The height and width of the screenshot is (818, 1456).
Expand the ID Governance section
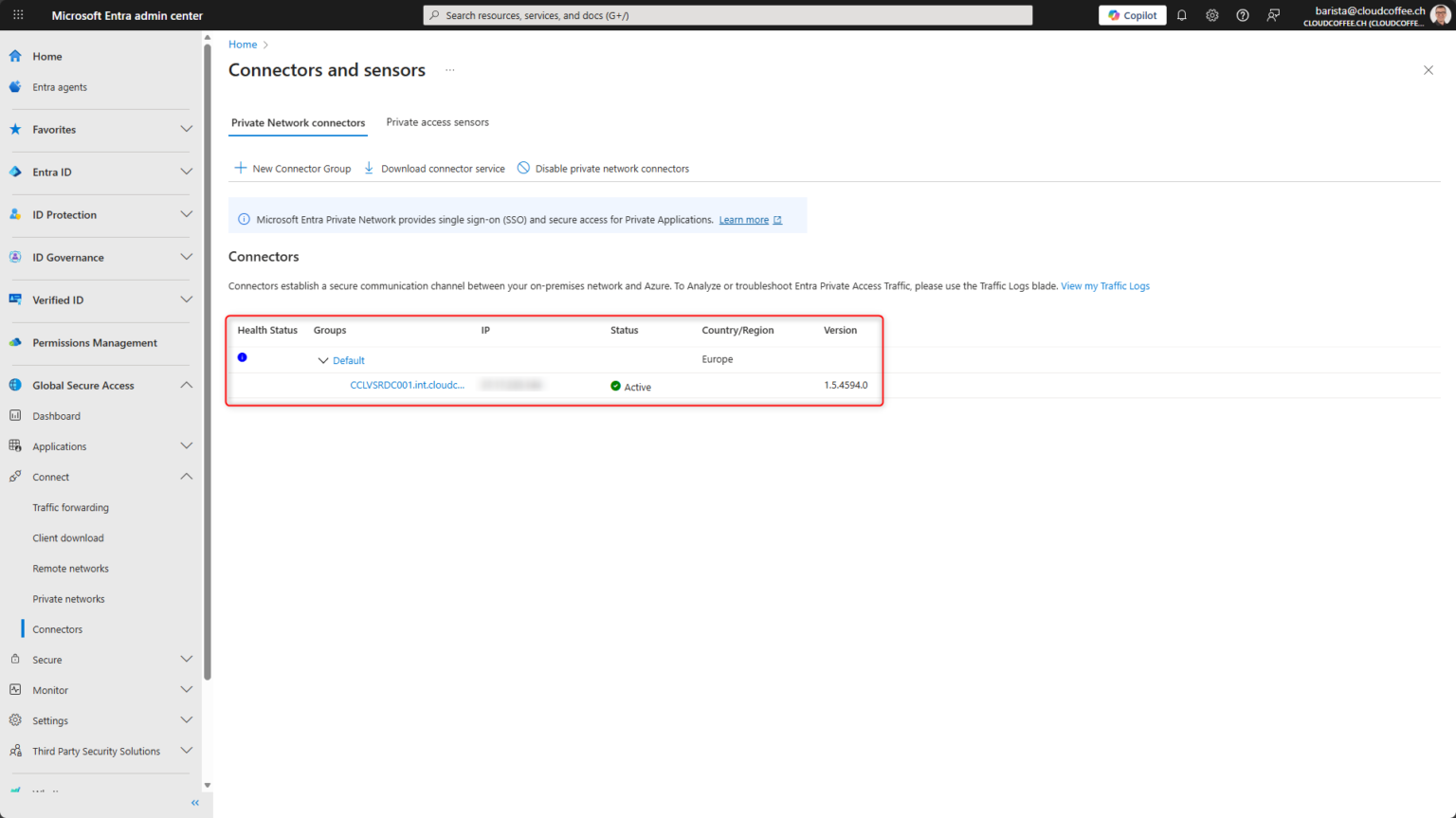(x=187, y=257)
